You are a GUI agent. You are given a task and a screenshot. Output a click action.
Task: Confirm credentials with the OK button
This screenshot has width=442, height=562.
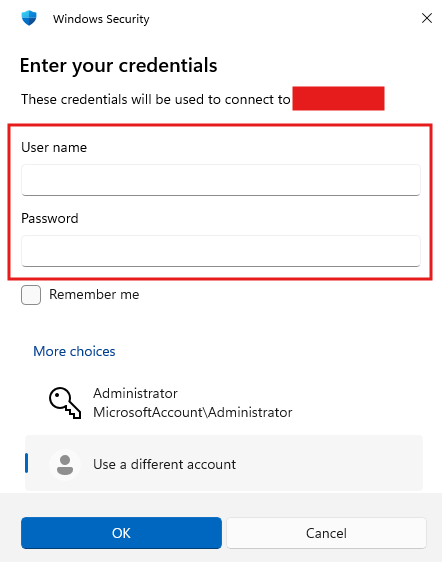[x=121, y=533]
